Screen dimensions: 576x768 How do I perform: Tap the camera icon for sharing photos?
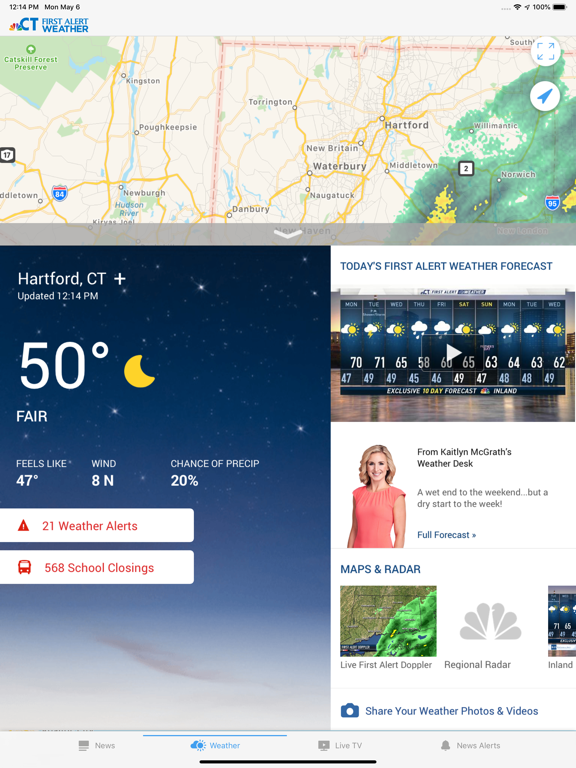(x=350, y=711)
